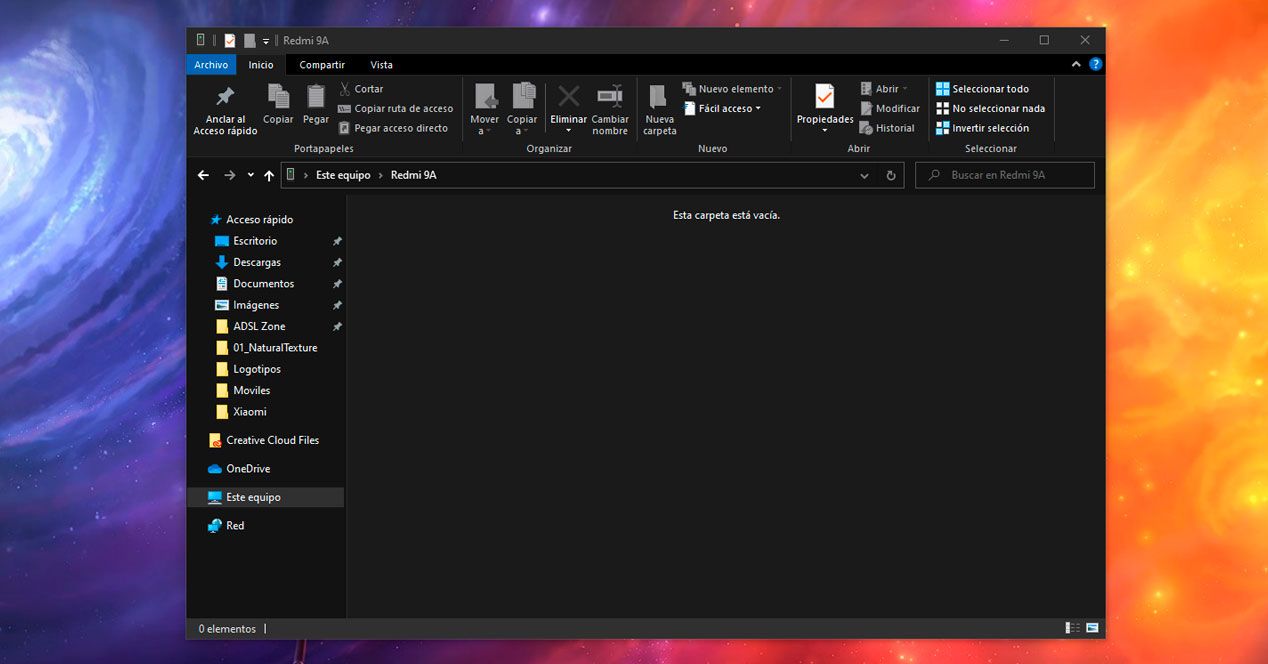
Task: Switch to details view in status bar
Action: [x=1073, y=628]
